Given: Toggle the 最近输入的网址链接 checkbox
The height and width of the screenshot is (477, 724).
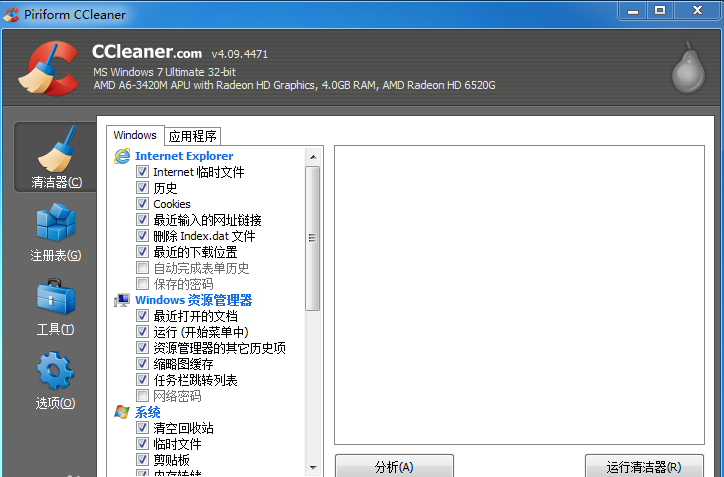Looking at the screenshot, I should (x=142, y=220).
